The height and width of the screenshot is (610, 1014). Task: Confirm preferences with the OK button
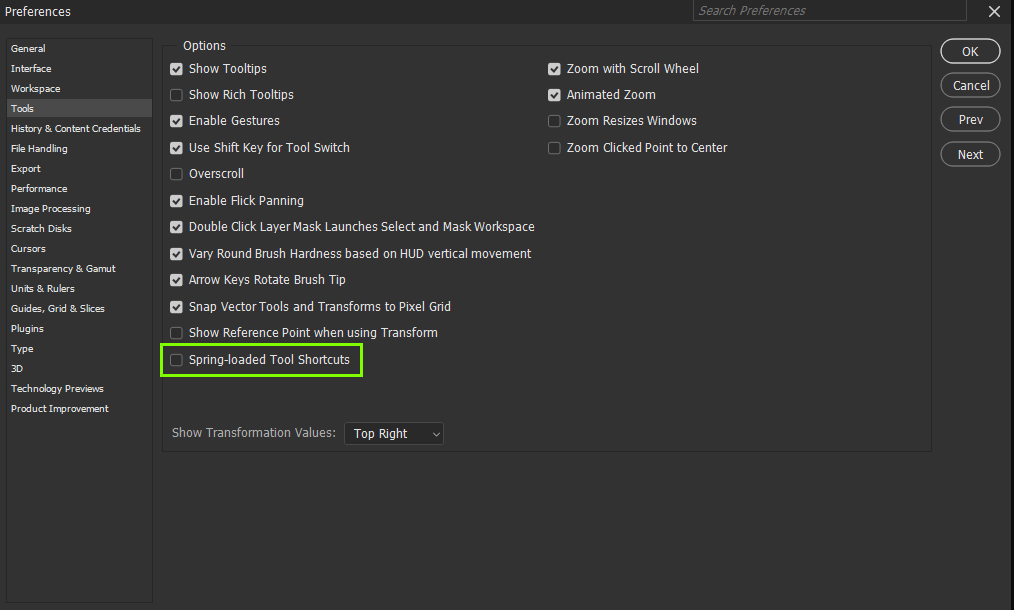coord(969,50)
